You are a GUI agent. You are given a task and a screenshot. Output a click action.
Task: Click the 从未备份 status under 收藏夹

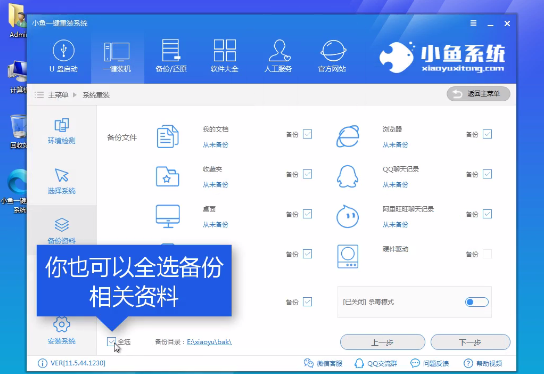[x=215, y=185]
